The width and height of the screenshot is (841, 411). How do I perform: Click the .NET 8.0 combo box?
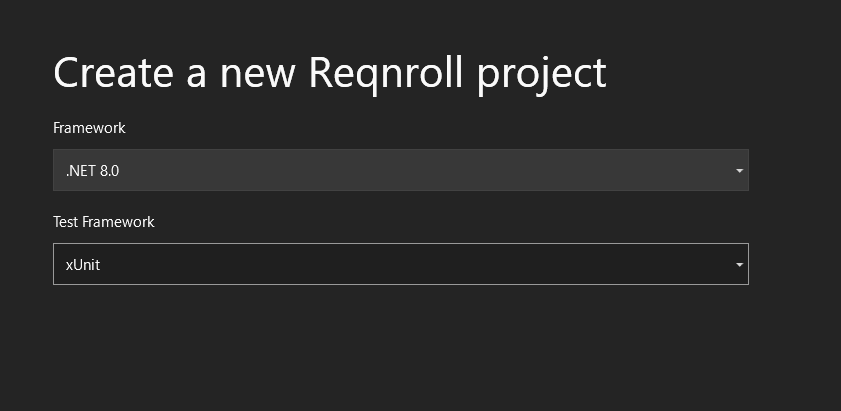coord(400,170)
